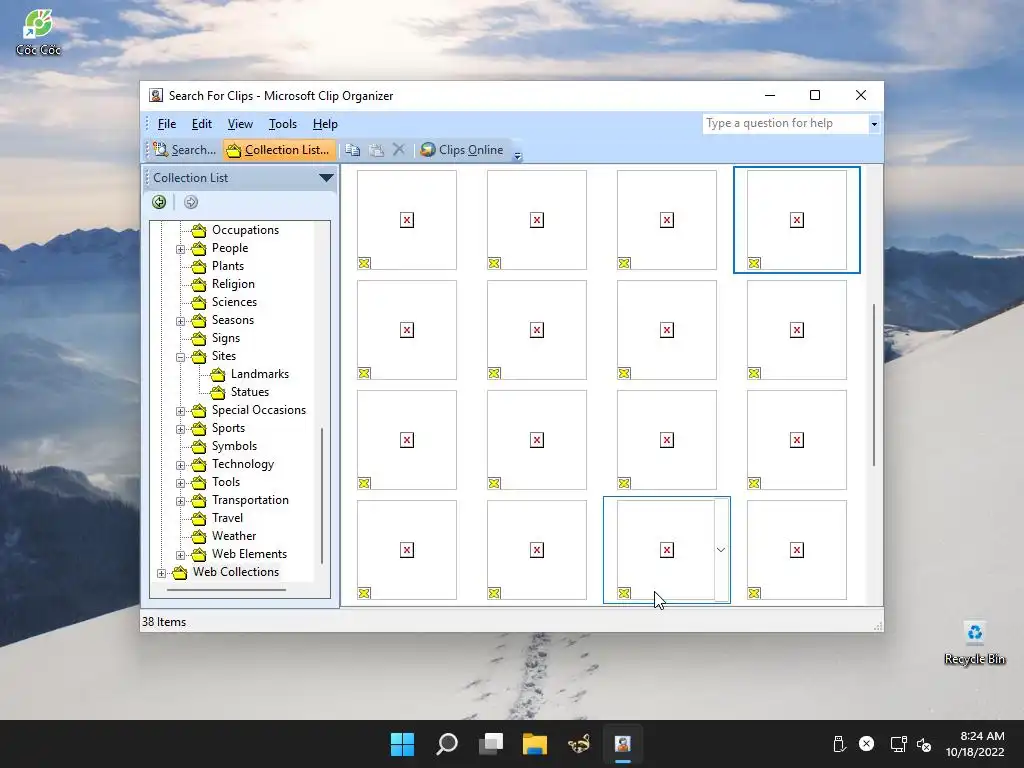This screenshot has width=1024, height=768.
Task: Select the Plants folder icon
Action: click(x=199, y=266)
